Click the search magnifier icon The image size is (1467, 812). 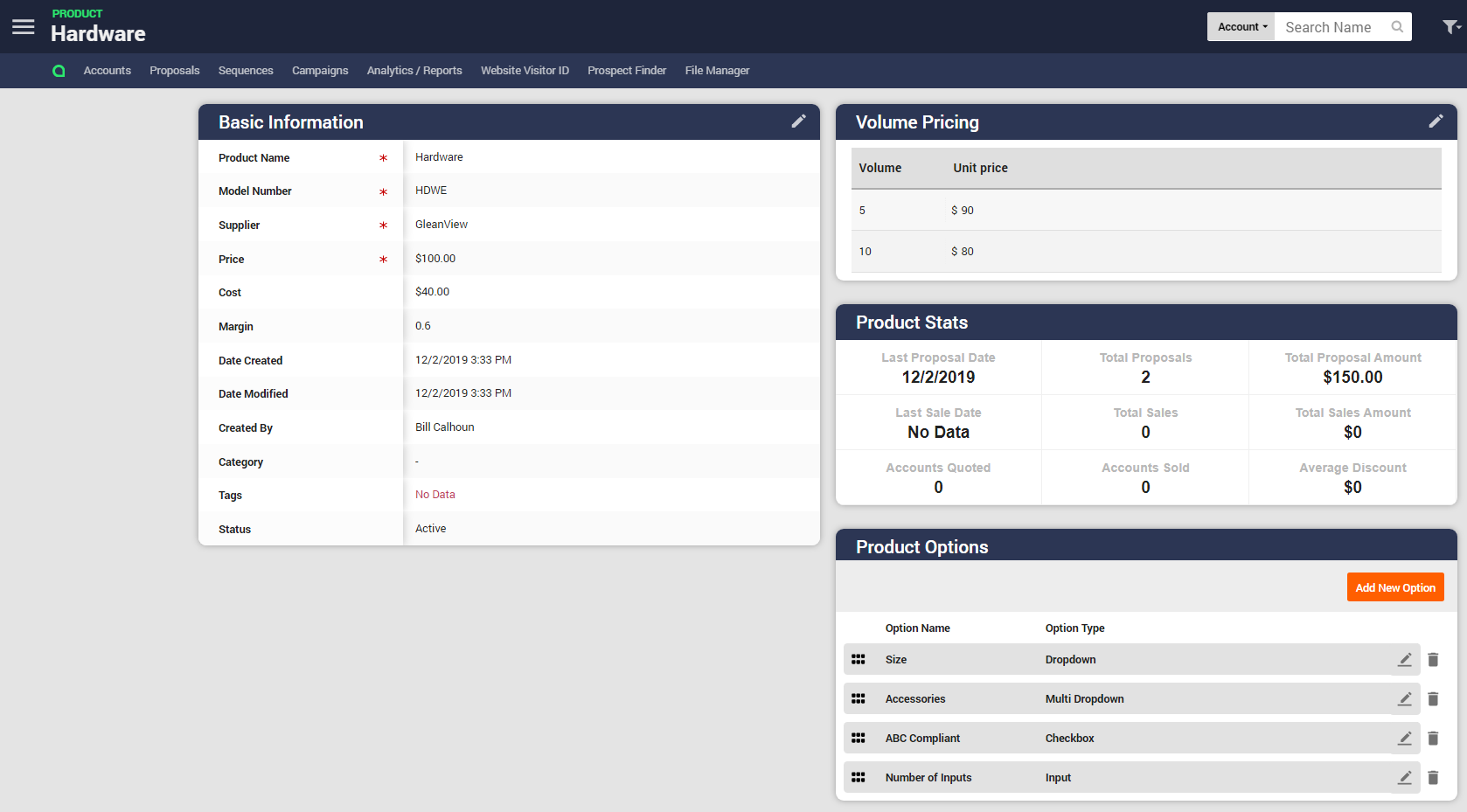pos(1396,27)
